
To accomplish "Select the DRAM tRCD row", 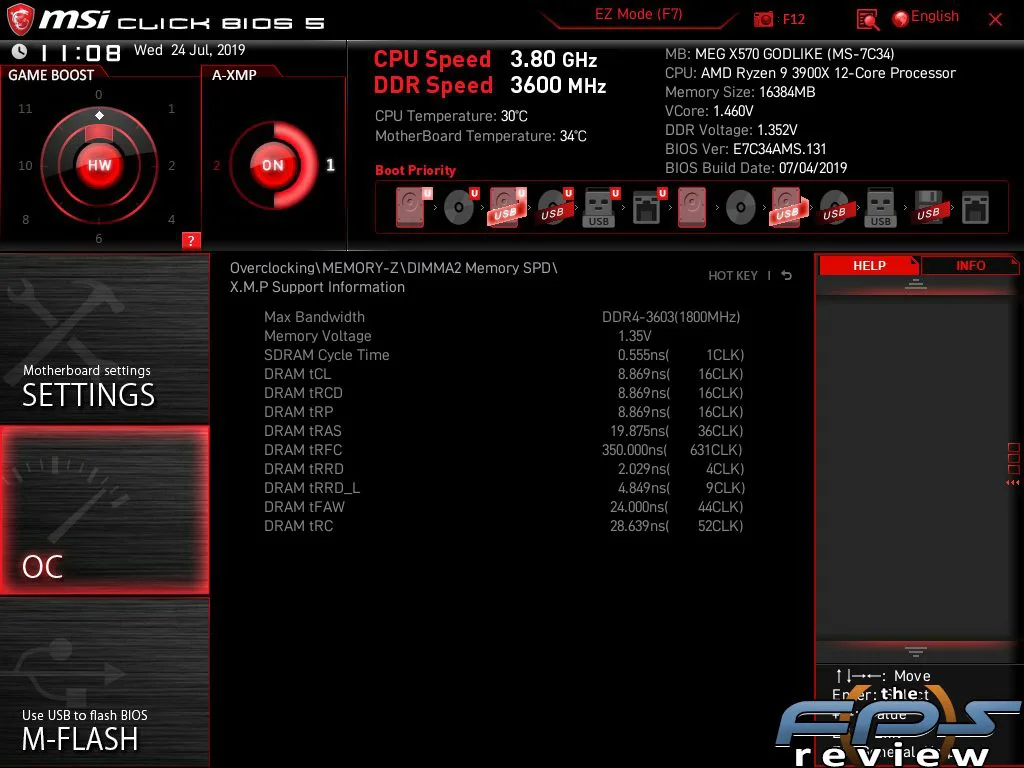I will [x=503, y=392].
